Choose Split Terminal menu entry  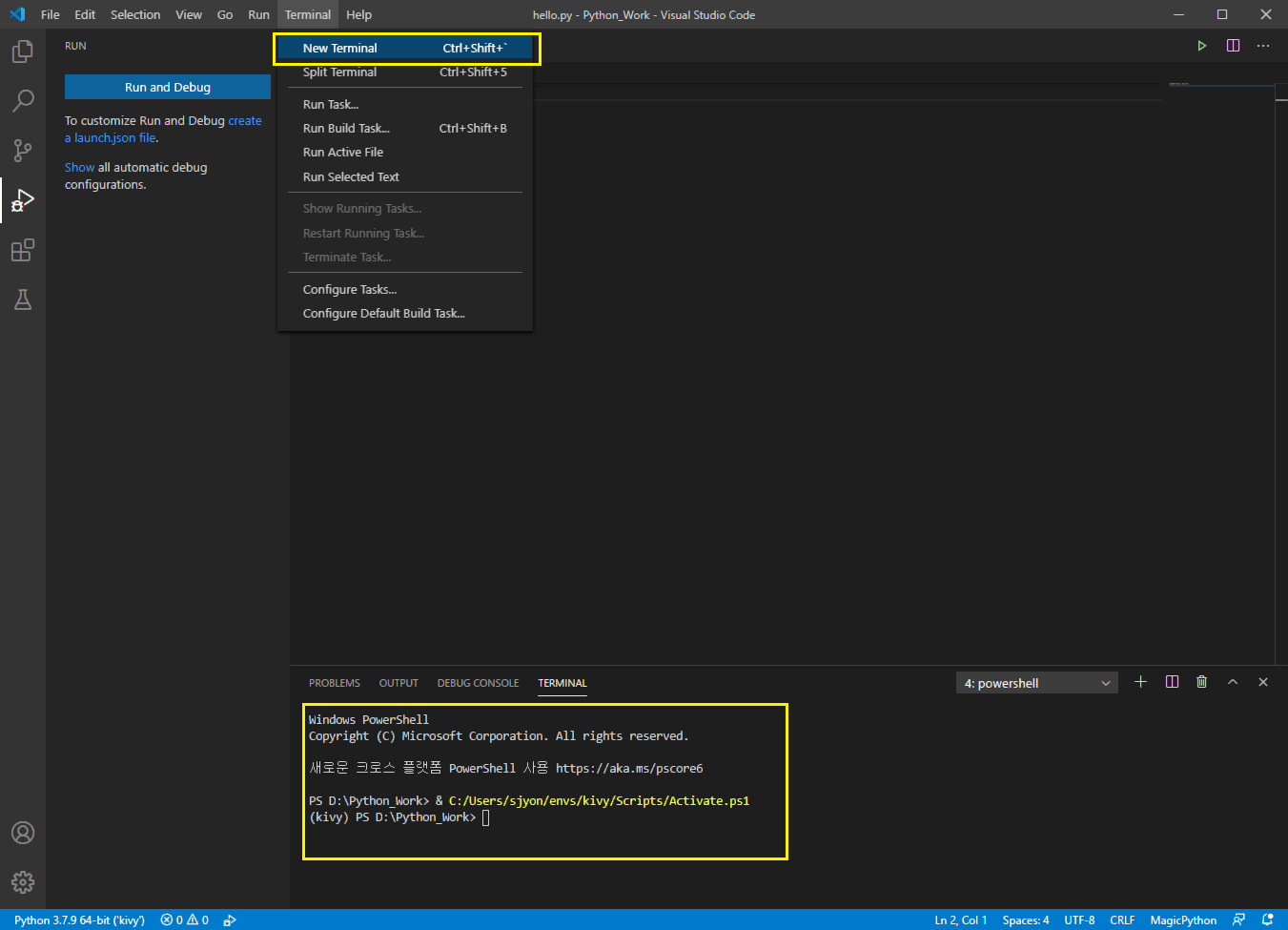click(404, 72)
